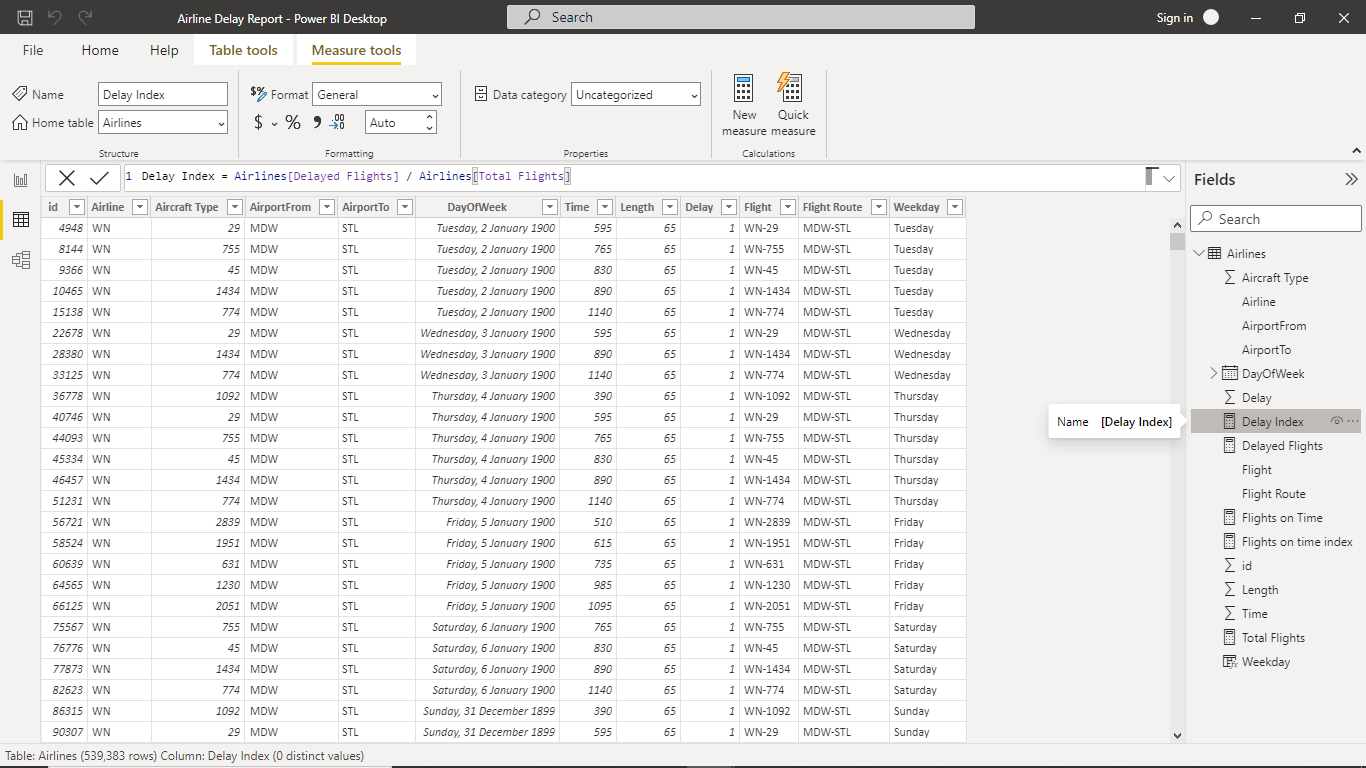Click the Fields search box
1366x768 pixels.
1275,218
